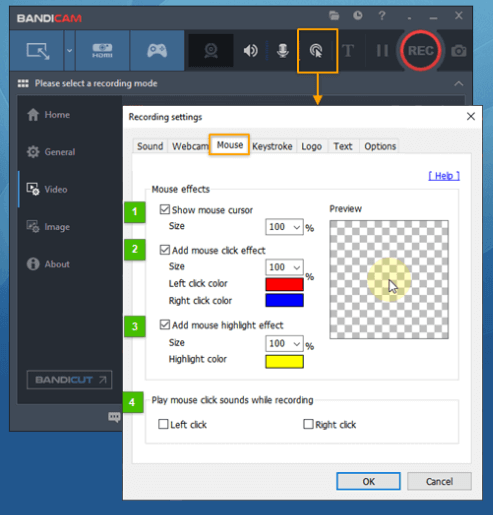Open the Video sidebar section

tap(47, 189)
